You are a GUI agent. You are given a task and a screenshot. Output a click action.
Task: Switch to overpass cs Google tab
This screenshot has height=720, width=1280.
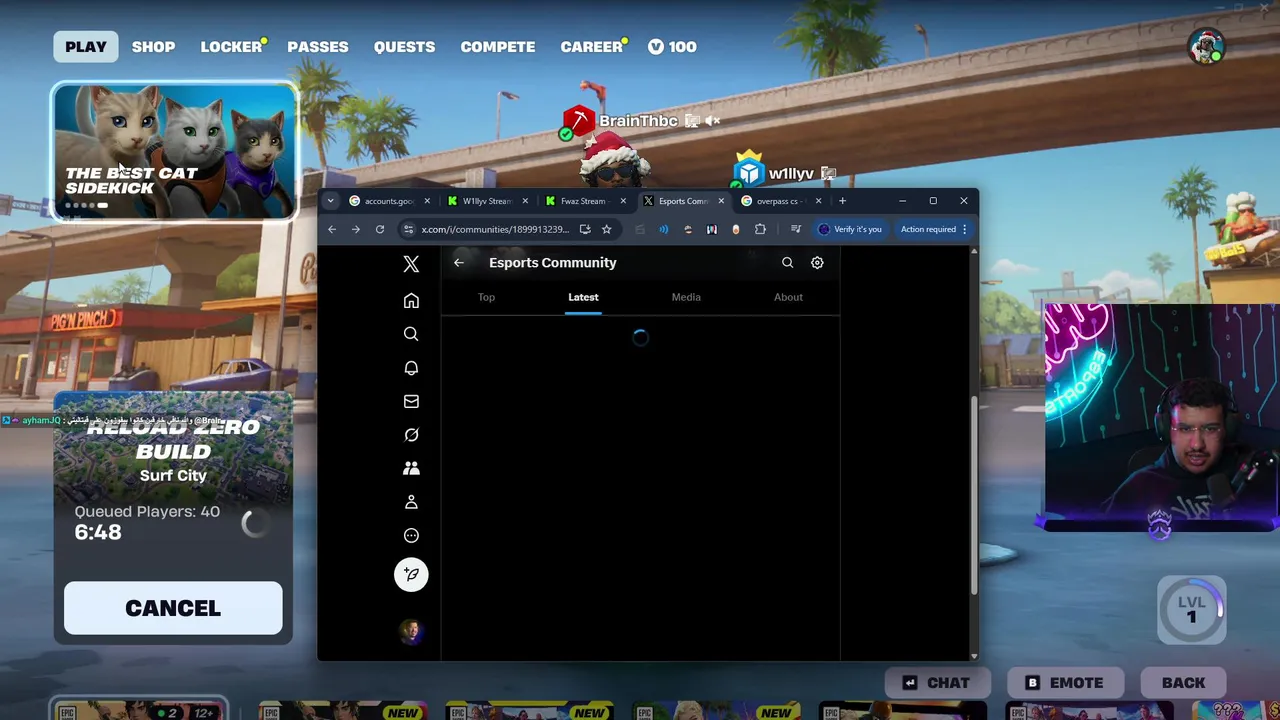pos(782,201)
